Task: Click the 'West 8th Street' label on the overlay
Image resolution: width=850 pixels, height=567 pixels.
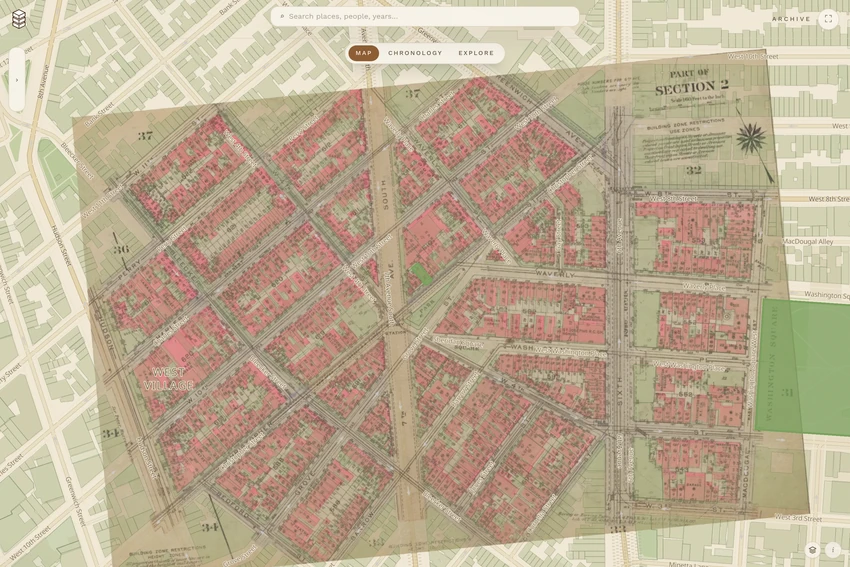Action: (674, 199)
